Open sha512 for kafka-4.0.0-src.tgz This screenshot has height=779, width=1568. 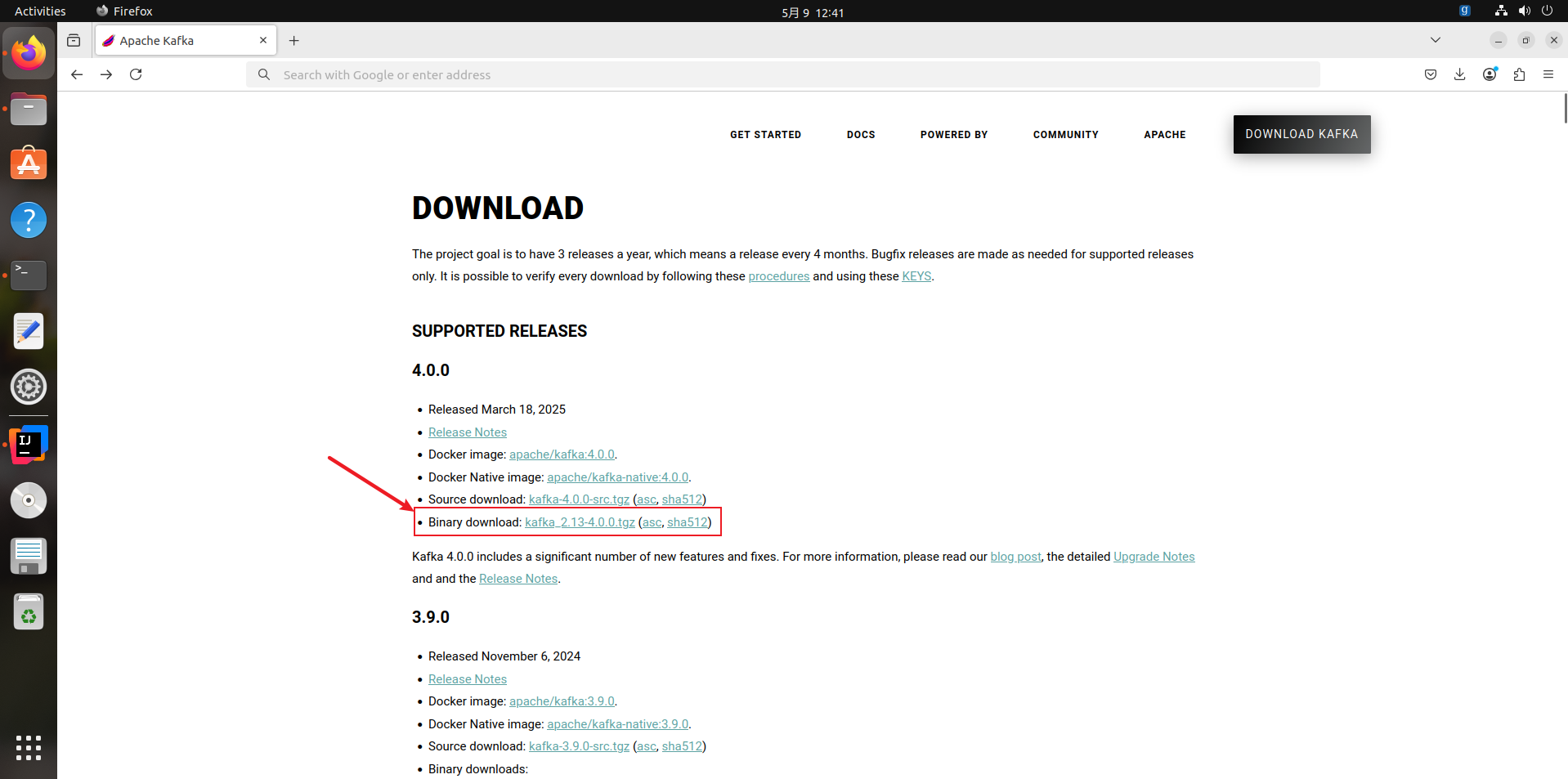click(682, 499)
